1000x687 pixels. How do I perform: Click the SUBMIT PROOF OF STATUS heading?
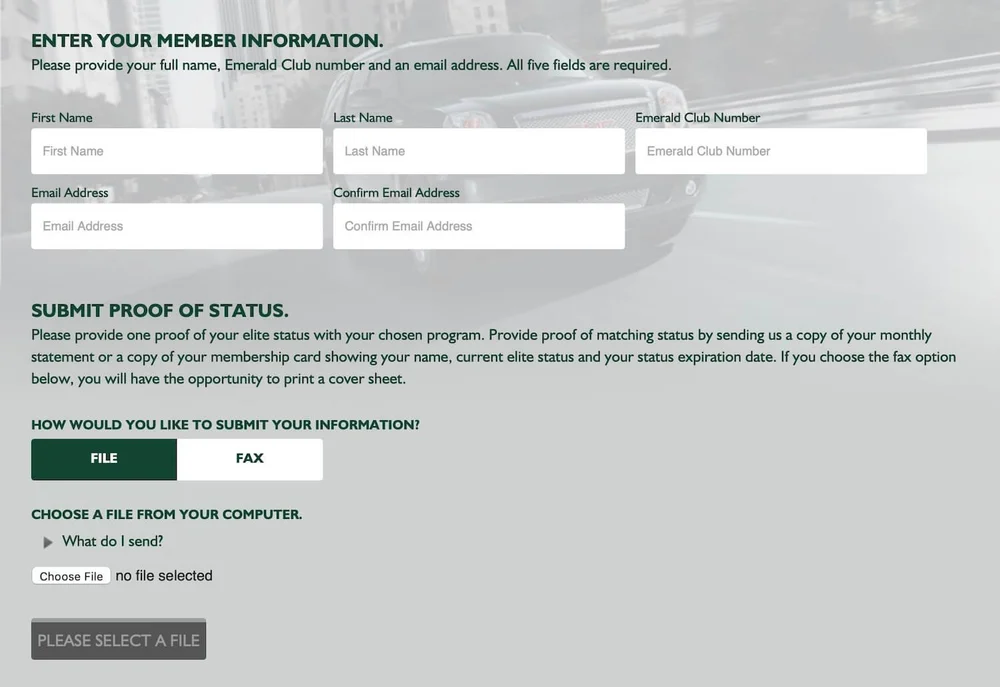[x=158, y=310]
